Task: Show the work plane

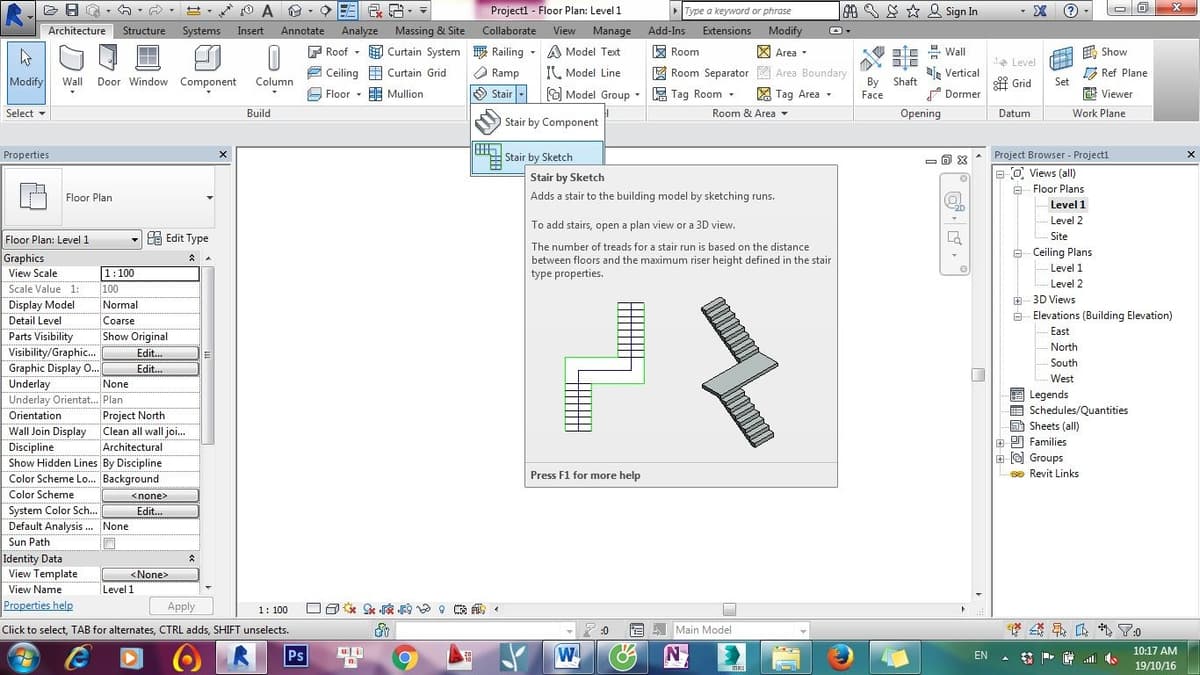Action: click(1105, 52)
